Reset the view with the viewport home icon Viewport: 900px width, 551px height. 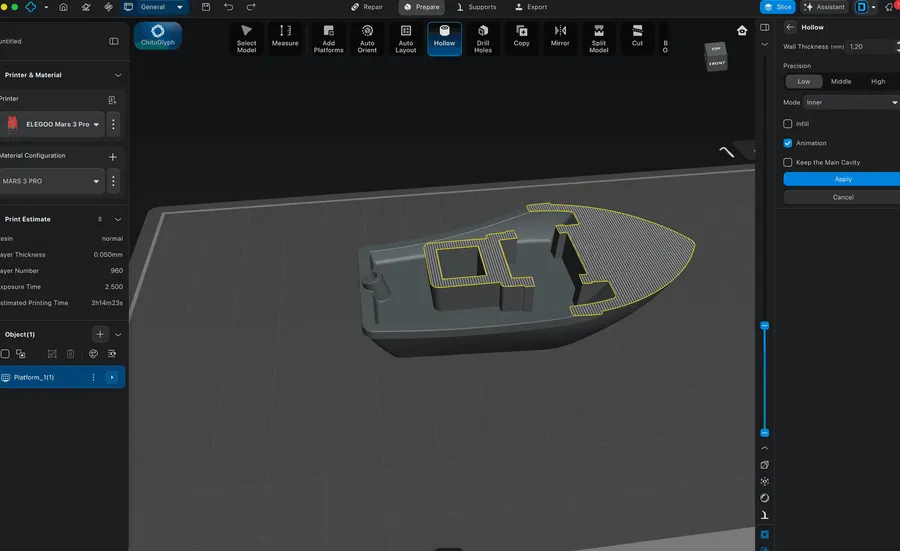742,30
